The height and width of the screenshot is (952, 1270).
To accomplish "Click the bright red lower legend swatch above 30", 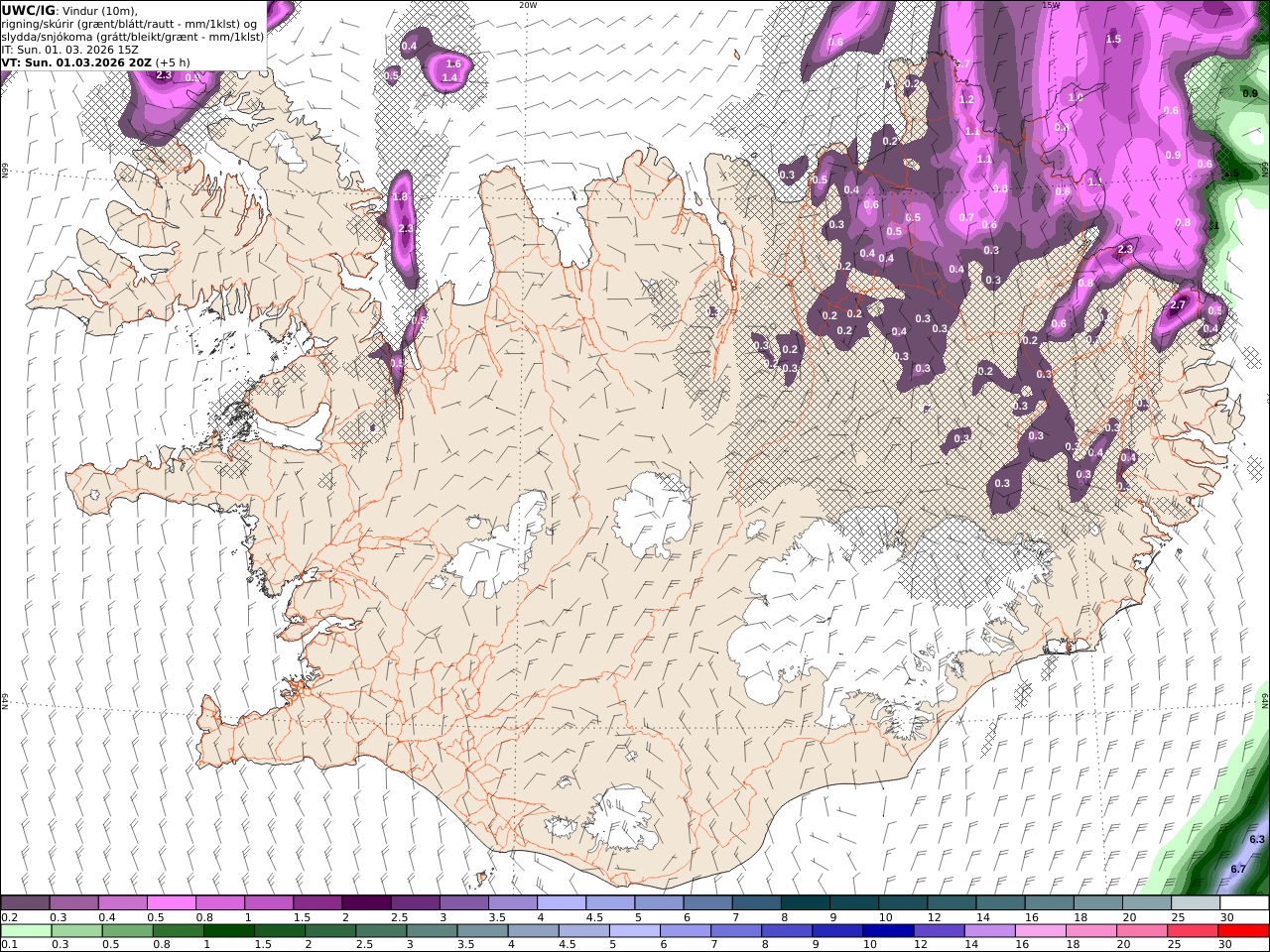I will pyautogui.click(x=1242, y=930).
